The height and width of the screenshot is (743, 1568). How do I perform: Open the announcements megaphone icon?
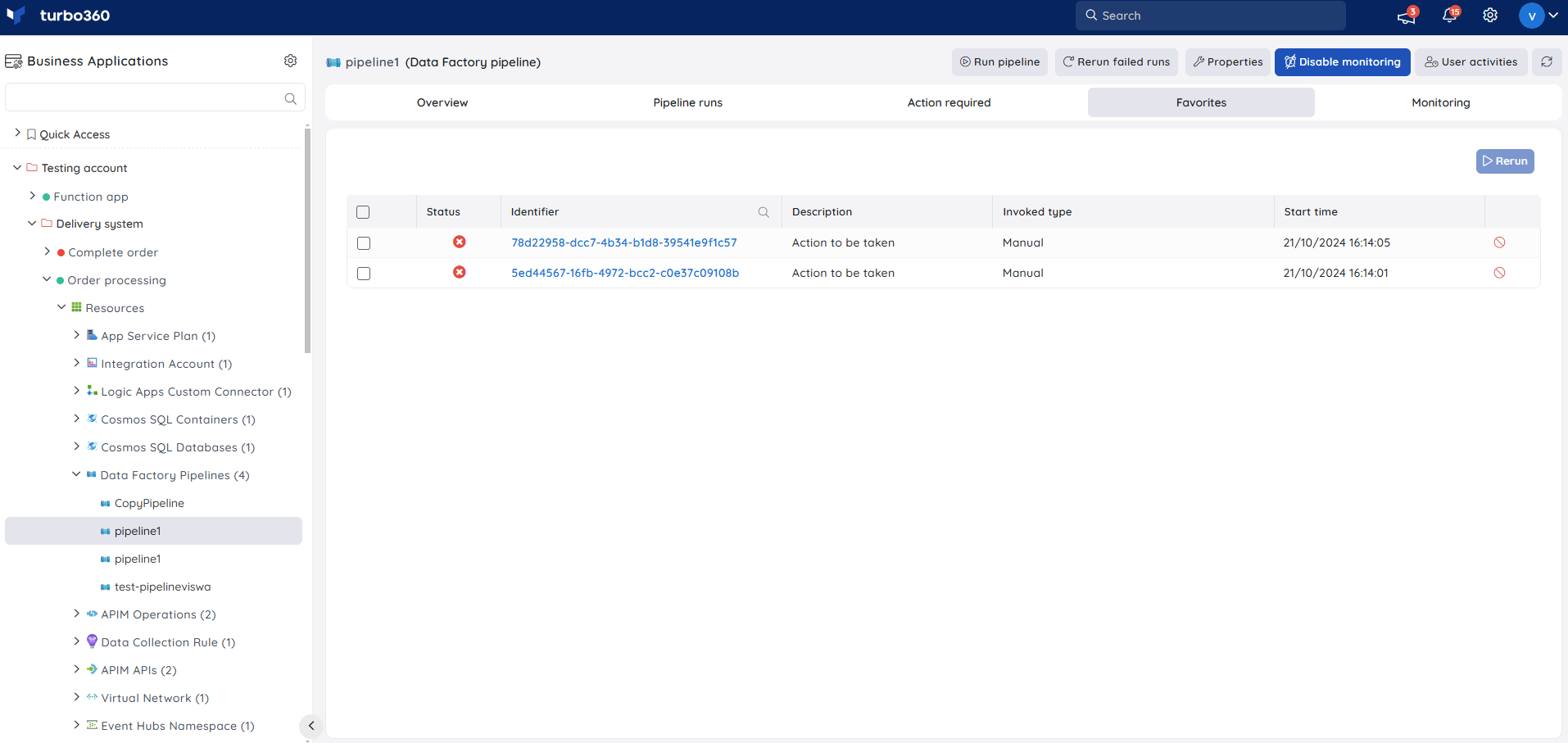(x=1407, y=16)
